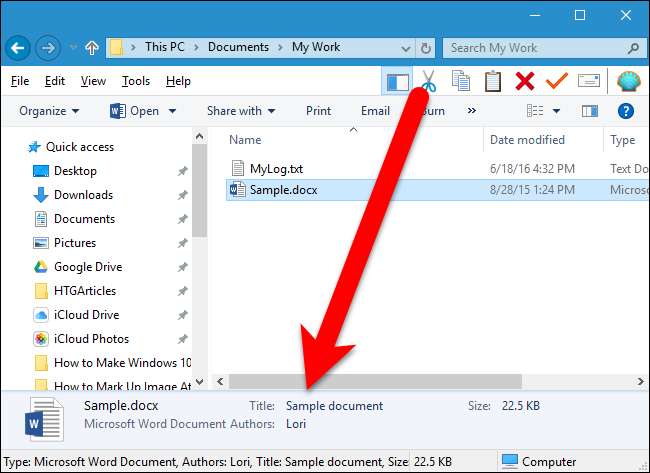Click the Authors value Lori

(x=296, y=424)
